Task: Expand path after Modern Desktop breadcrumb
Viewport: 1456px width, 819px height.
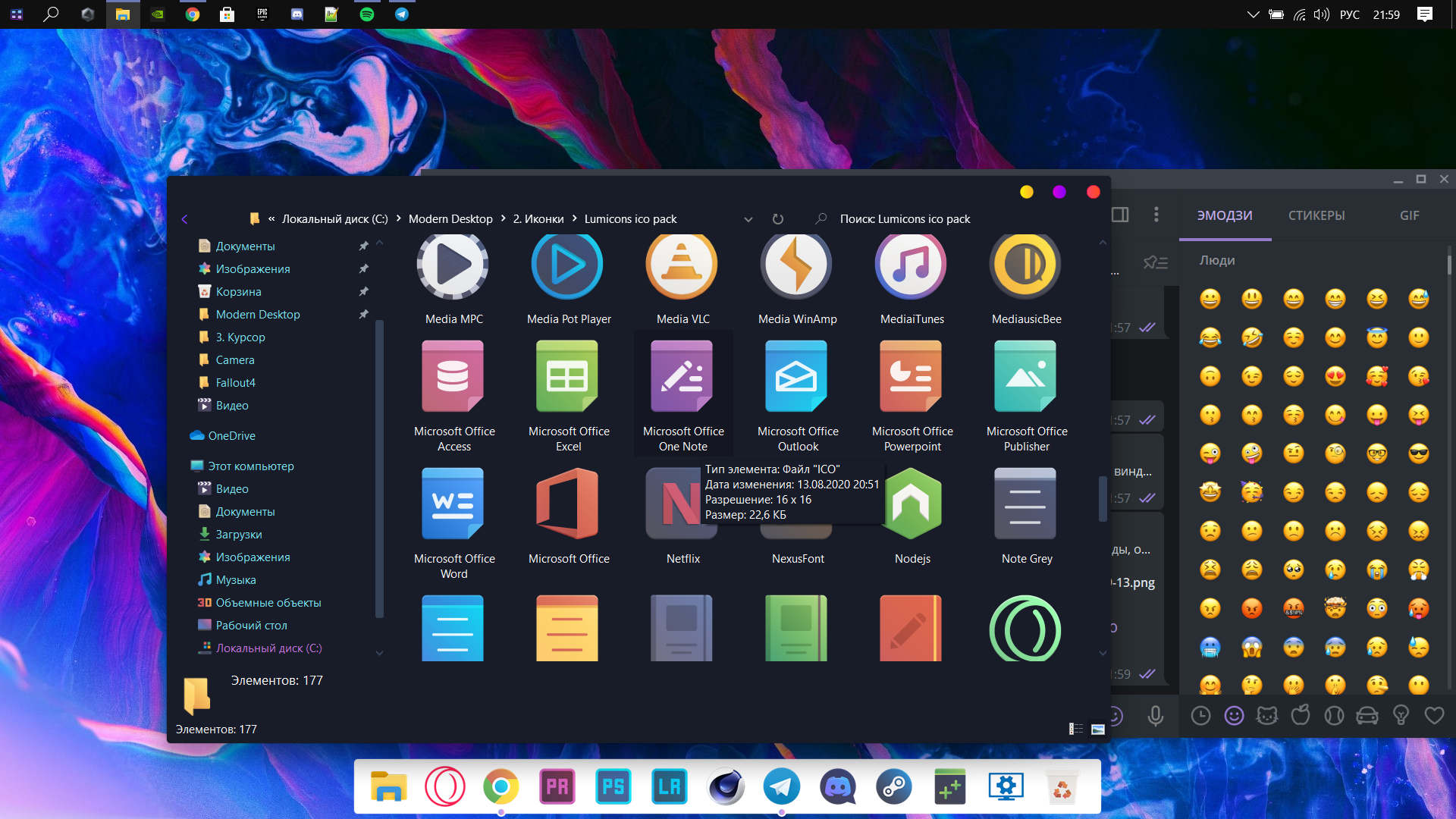Action: (x=503, y=218)
